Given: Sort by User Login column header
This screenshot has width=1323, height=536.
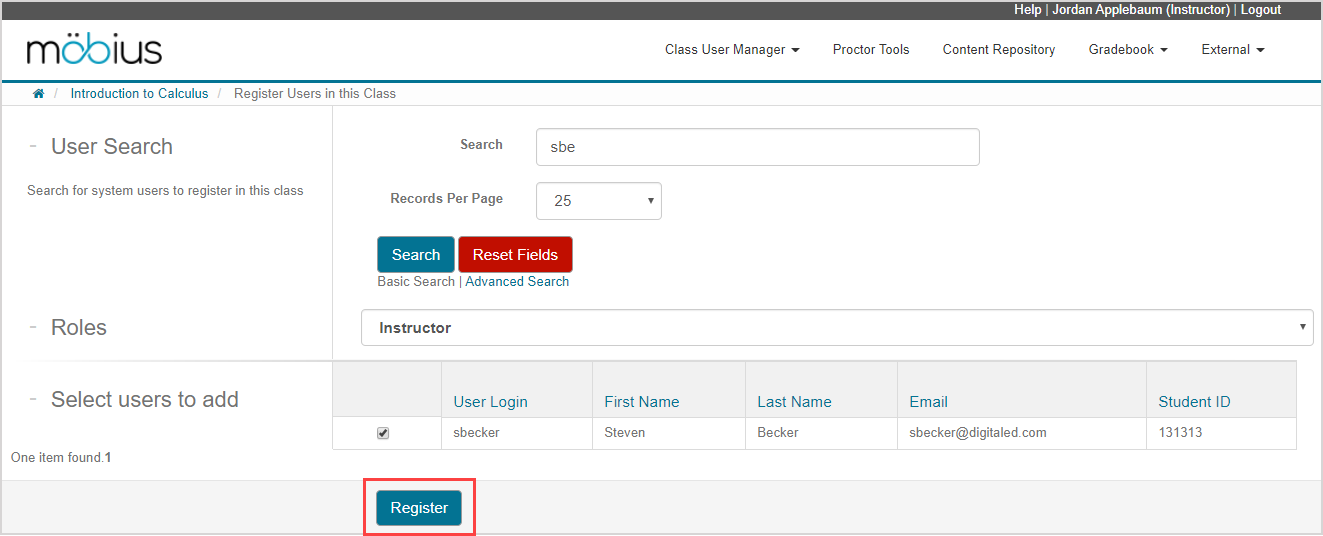Looking at the screenshot, I should tap(490, 402).
